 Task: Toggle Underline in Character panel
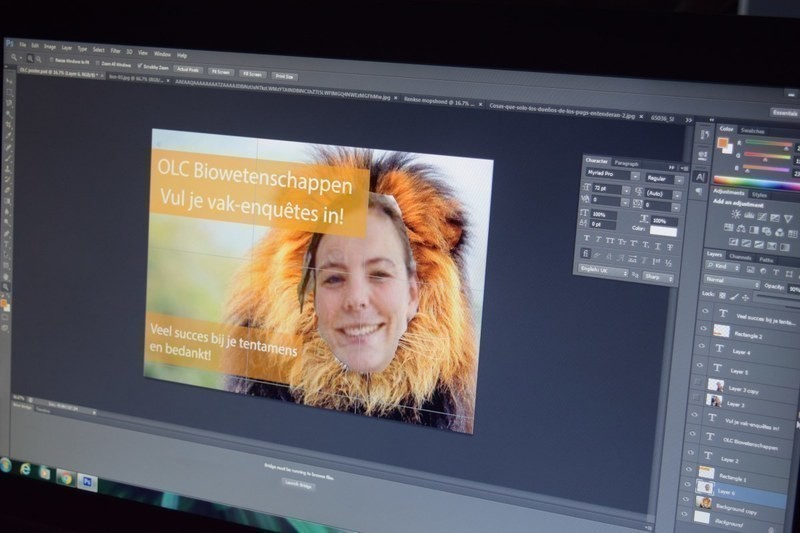658,246
